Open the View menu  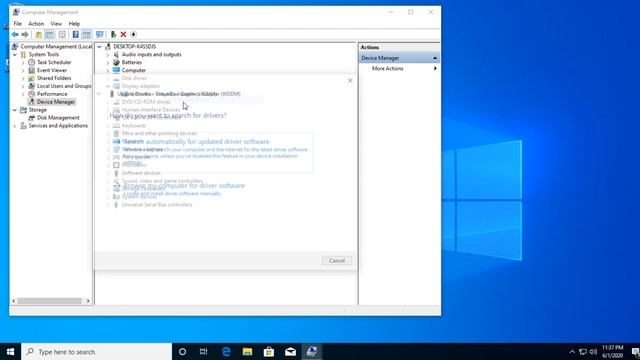tap(56, 24)
